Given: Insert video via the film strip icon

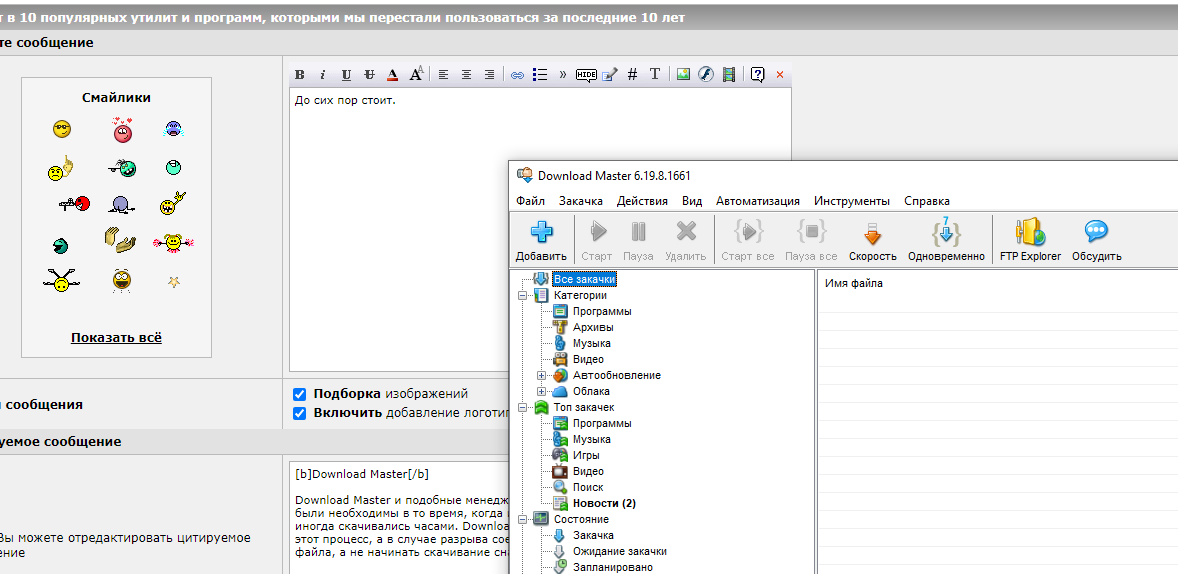Looking at the screenshot, I should pyautogui.click(x=728, y=74).
